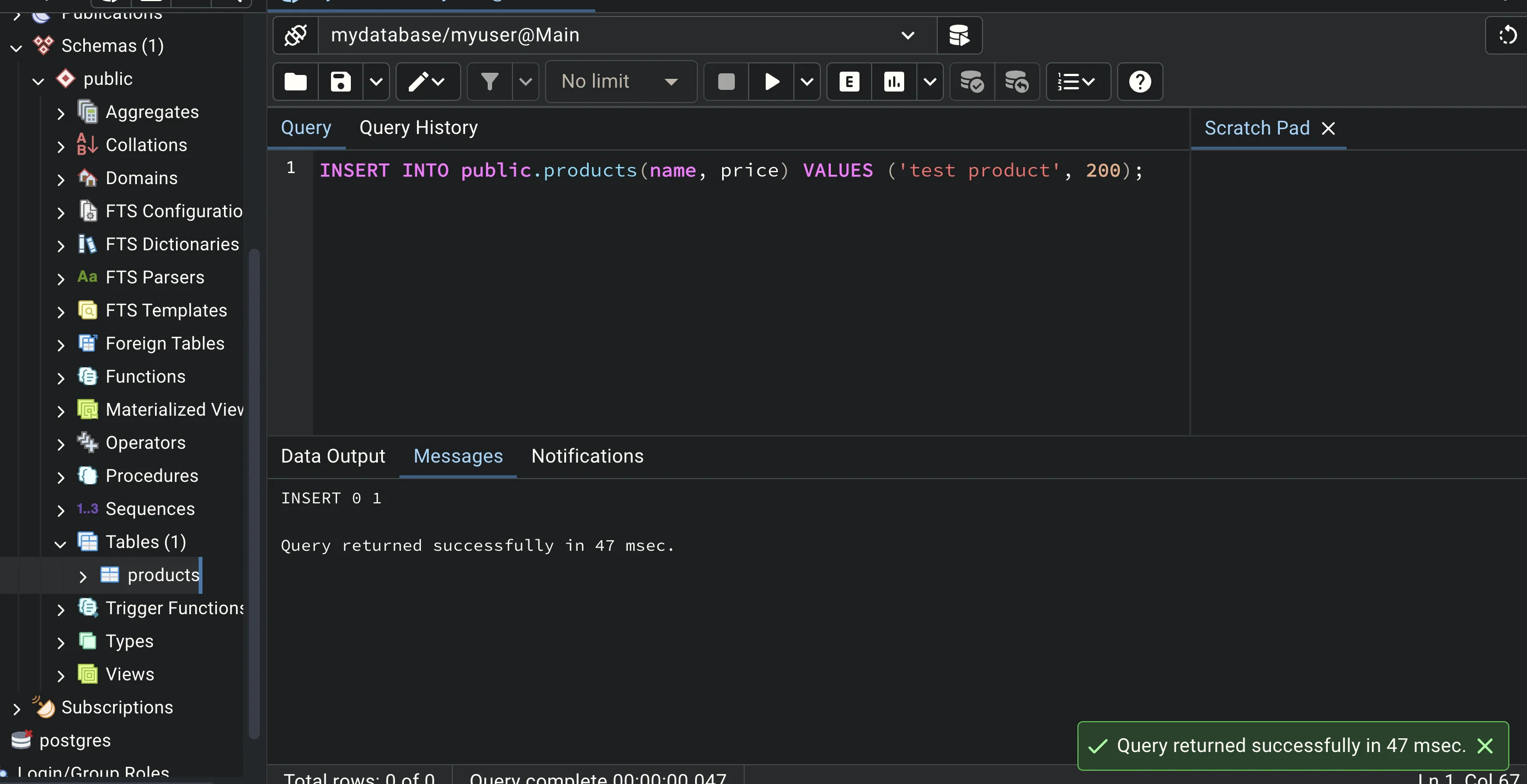Image resolution: width=1527 pixels, height=784 pixels.
Task: Click the Commit transaction icon
Action: (972, 82)
